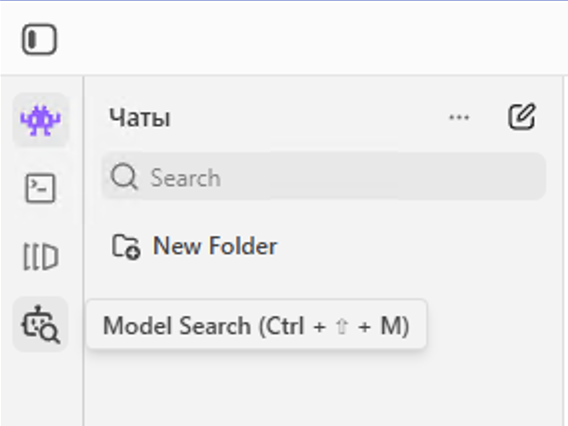Click the magnifier icon in Search box
Screen dimensions: 568x426
(x=124, y=177)
